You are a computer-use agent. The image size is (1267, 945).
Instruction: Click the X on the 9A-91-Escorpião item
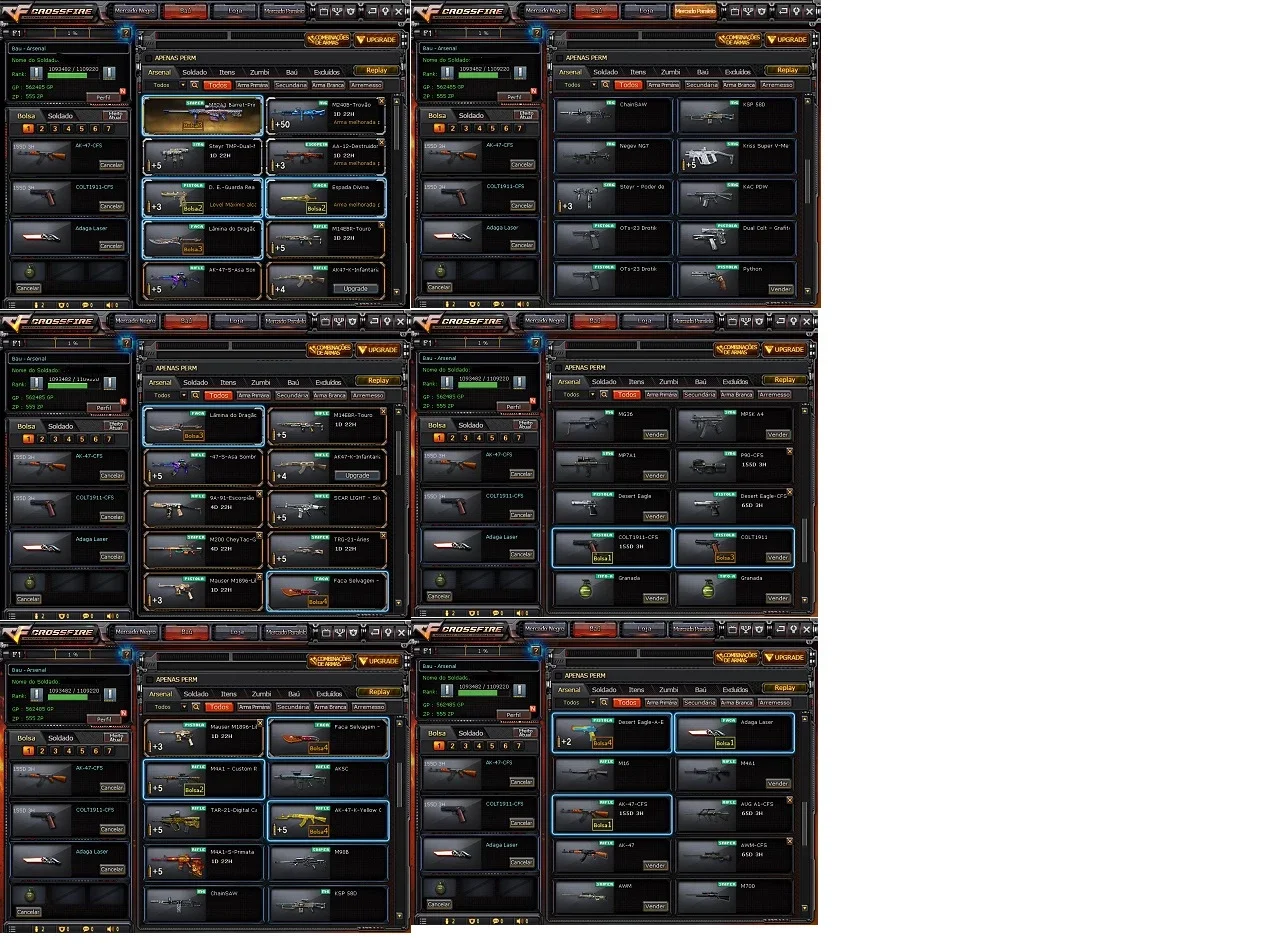pos(259,494)
